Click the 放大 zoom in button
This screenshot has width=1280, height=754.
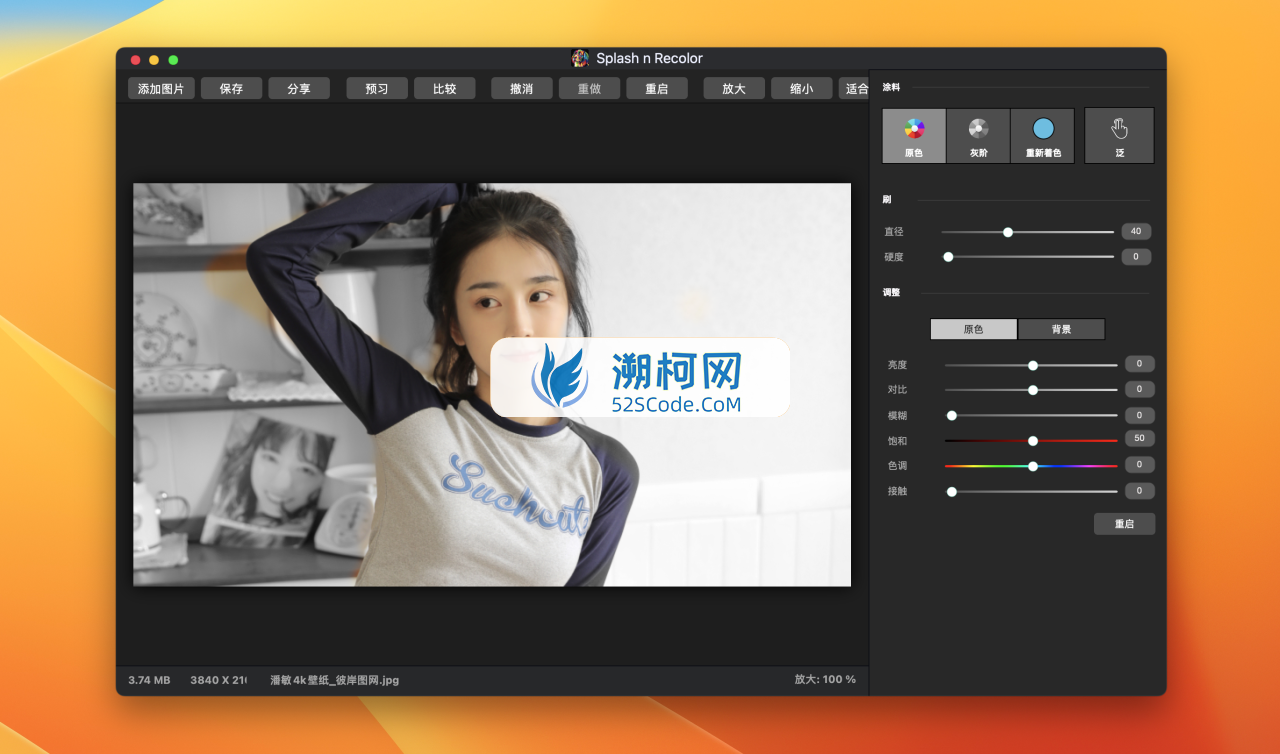click(734, 88)
